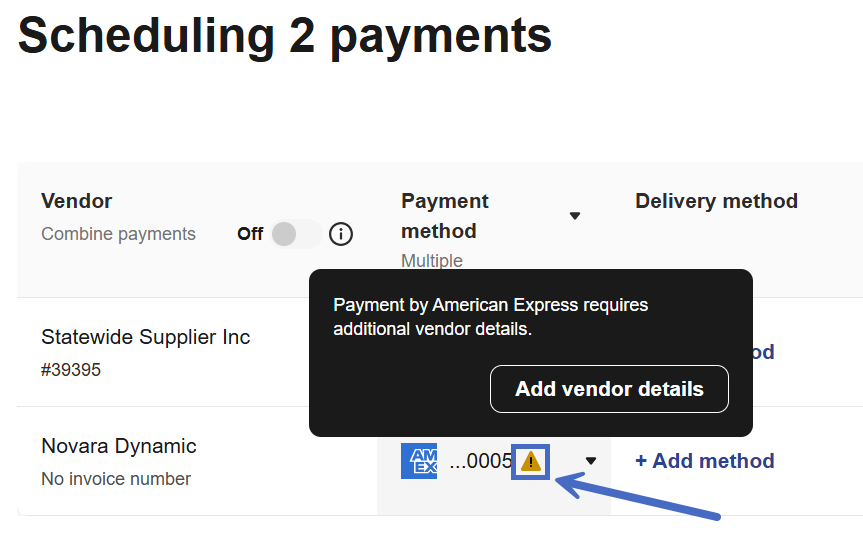Screen dimensions: 863x540
Task: Click the info icon beside Combine payments
Action: pos(341,234)
